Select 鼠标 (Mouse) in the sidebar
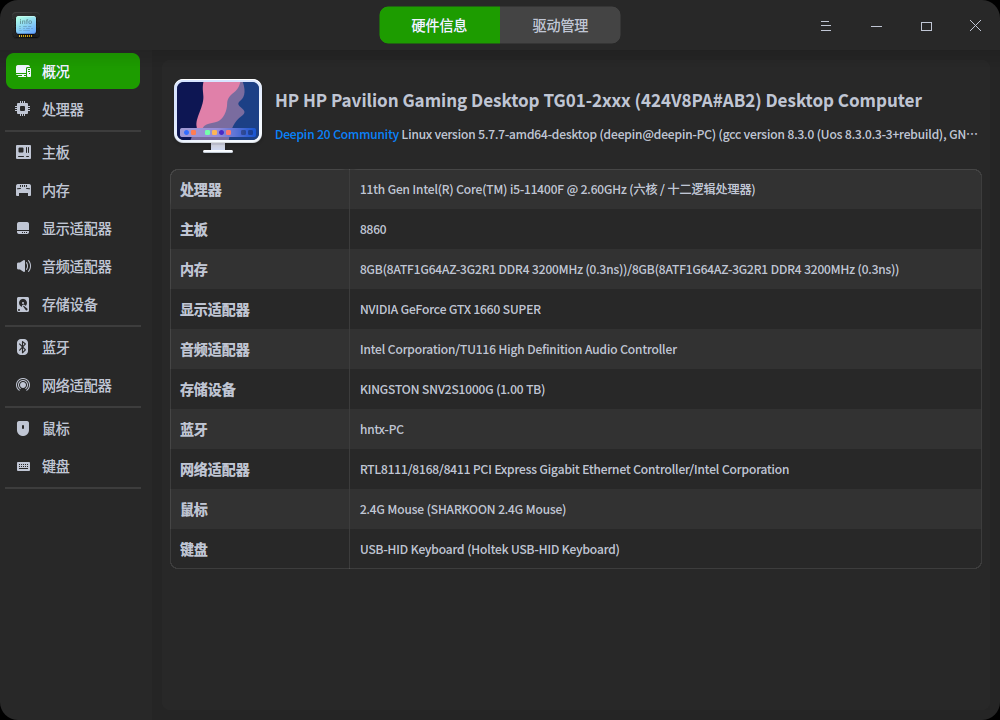 click(x=55, y=428)
